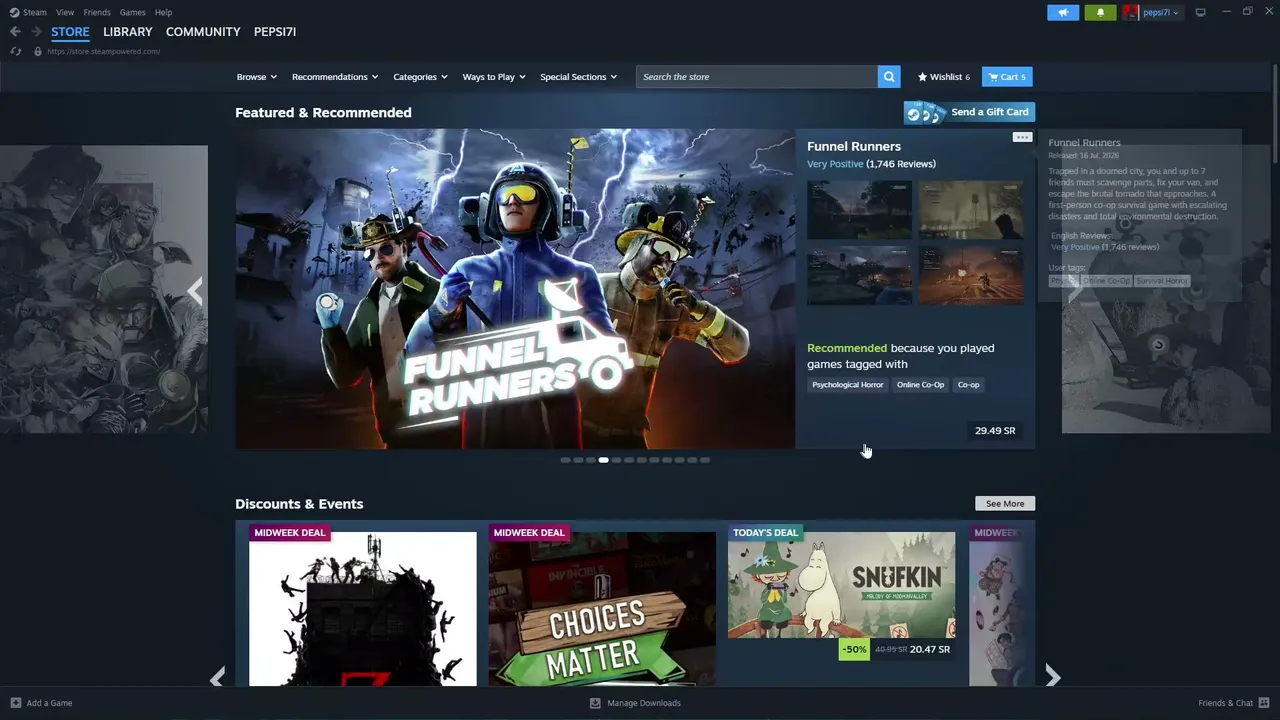Click the Funnel Runners title
1280x720 pixels.
tap(854, 146)
